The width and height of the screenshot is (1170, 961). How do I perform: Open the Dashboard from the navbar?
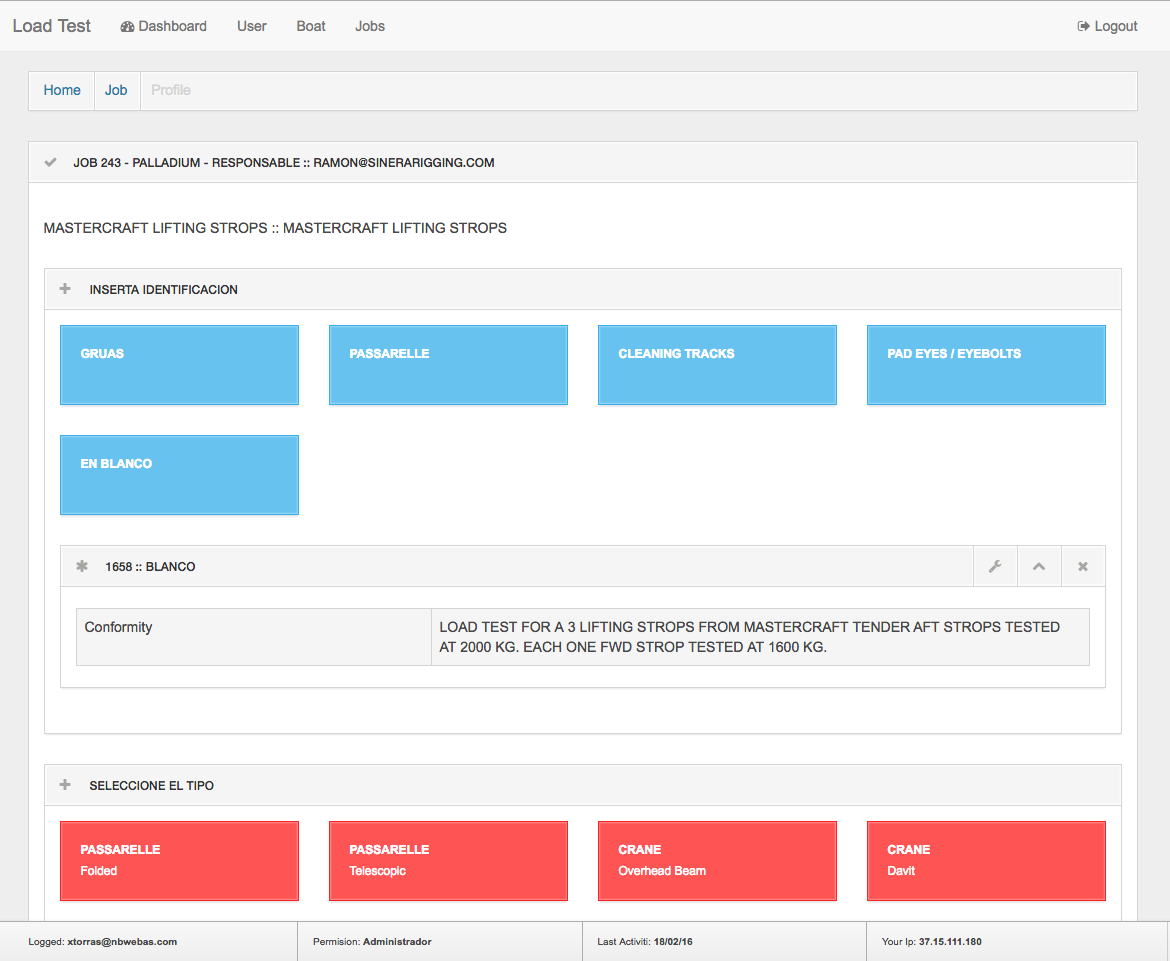tap(163, 26)
